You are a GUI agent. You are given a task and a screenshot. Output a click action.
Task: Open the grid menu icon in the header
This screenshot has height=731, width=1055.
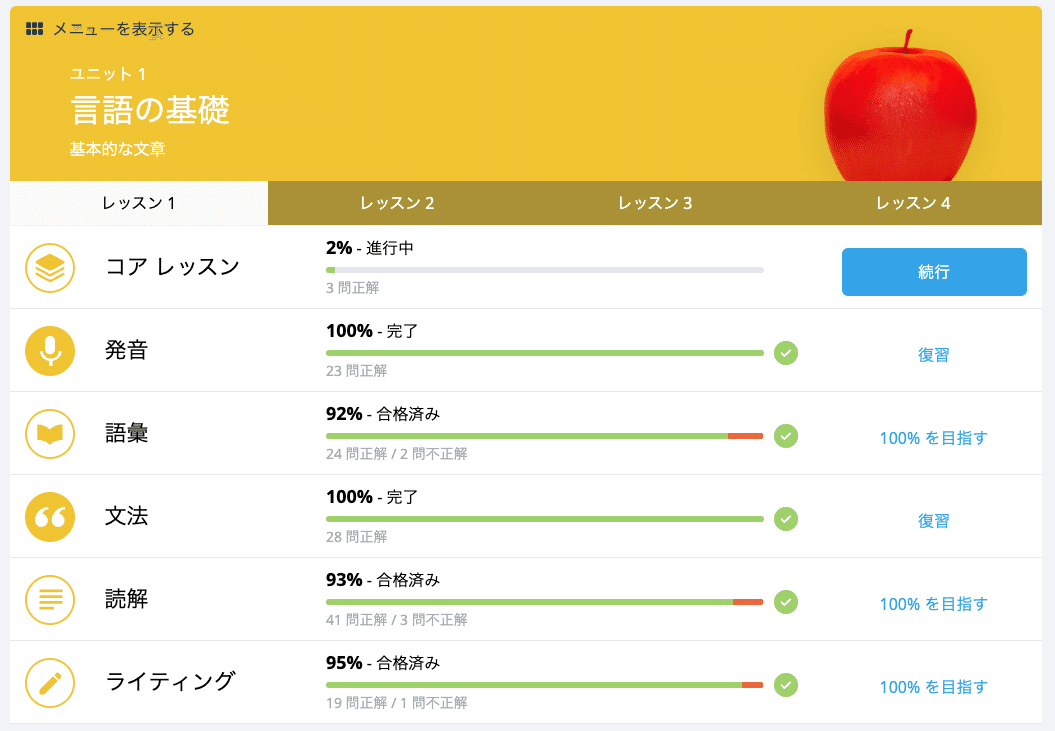coord(33,29)
